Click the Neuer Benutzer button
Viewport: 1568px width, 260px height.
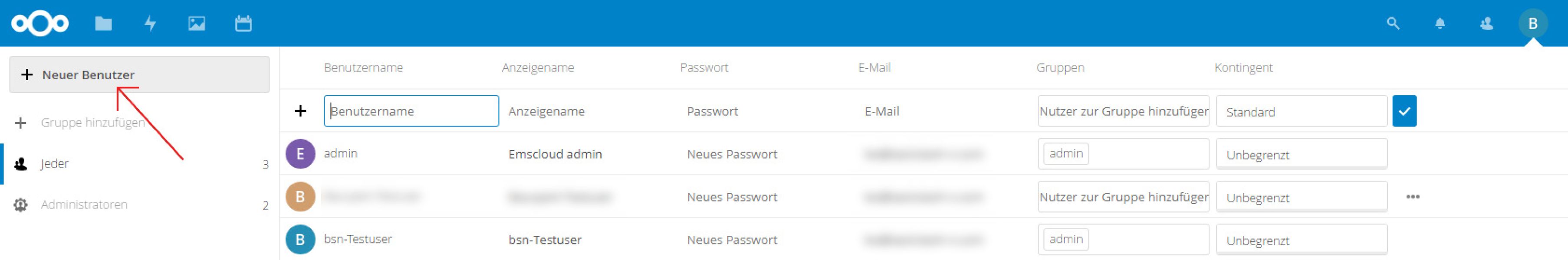click(x=139, y=75)
